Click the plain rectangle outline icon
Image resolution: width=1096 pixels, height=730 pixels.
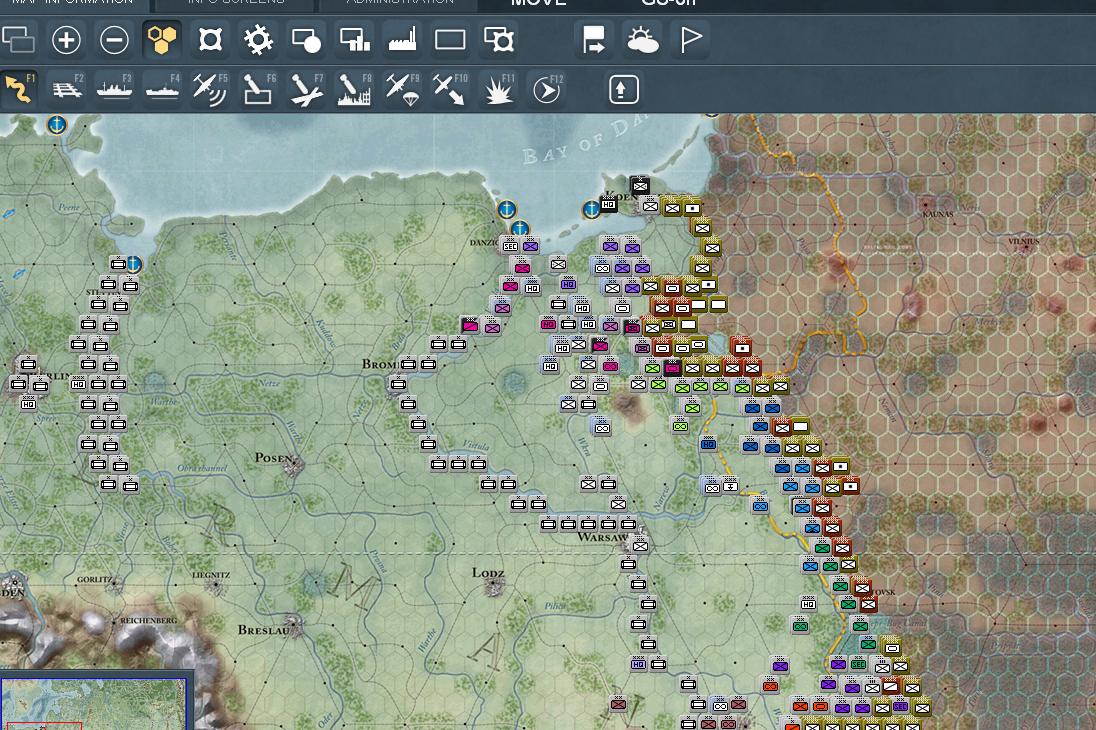click(x=450, y=39)
